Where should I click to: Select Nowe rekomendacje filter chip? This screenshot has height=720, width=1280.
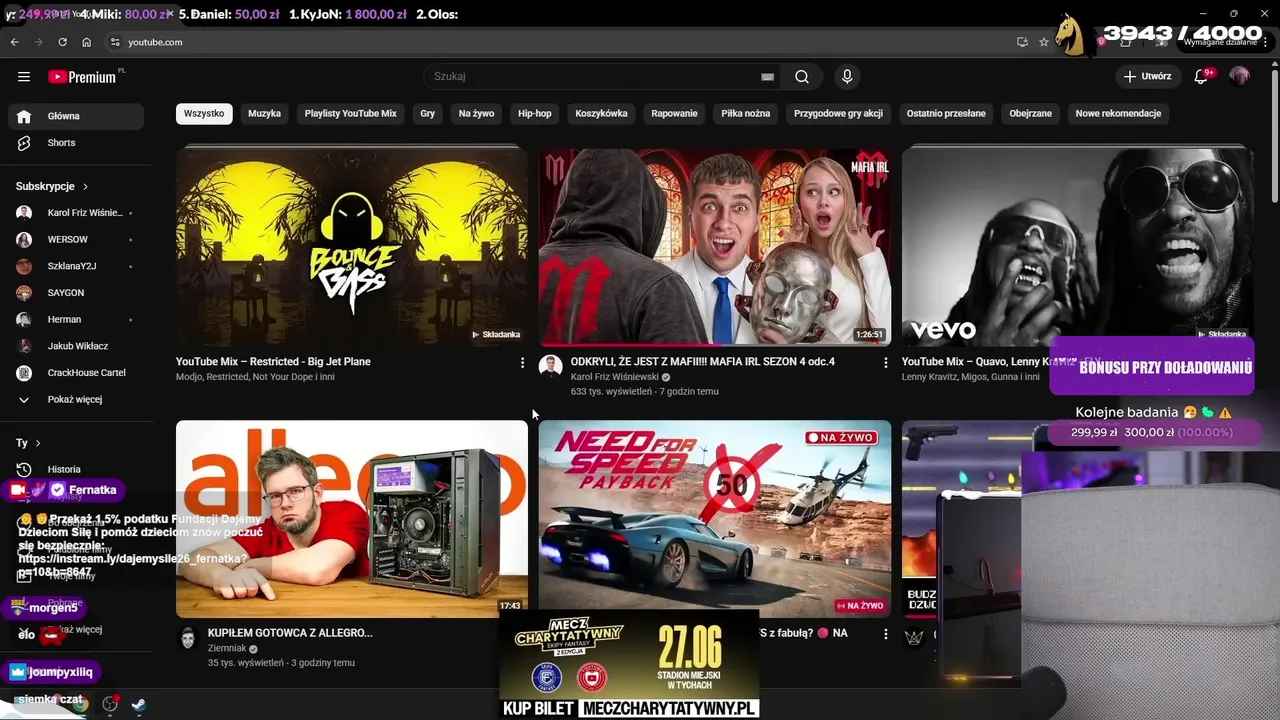pos(1118,114)
